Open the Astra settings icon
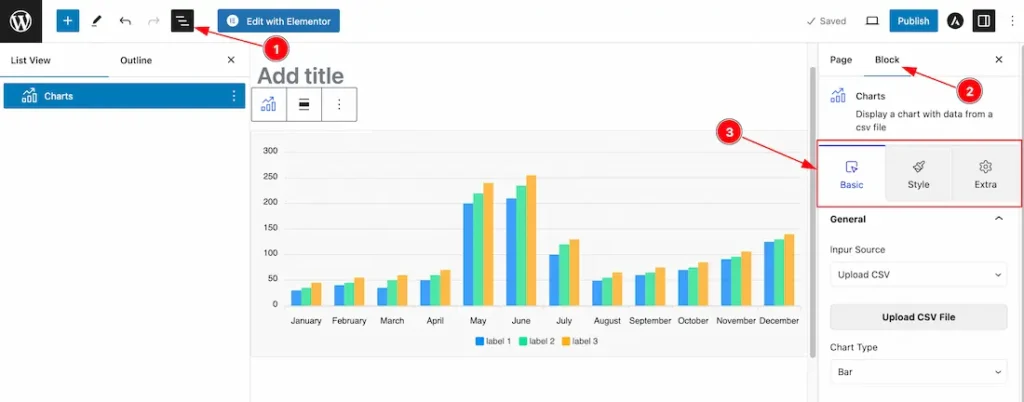The image size is (1024, 402). [x=955, y=21]
